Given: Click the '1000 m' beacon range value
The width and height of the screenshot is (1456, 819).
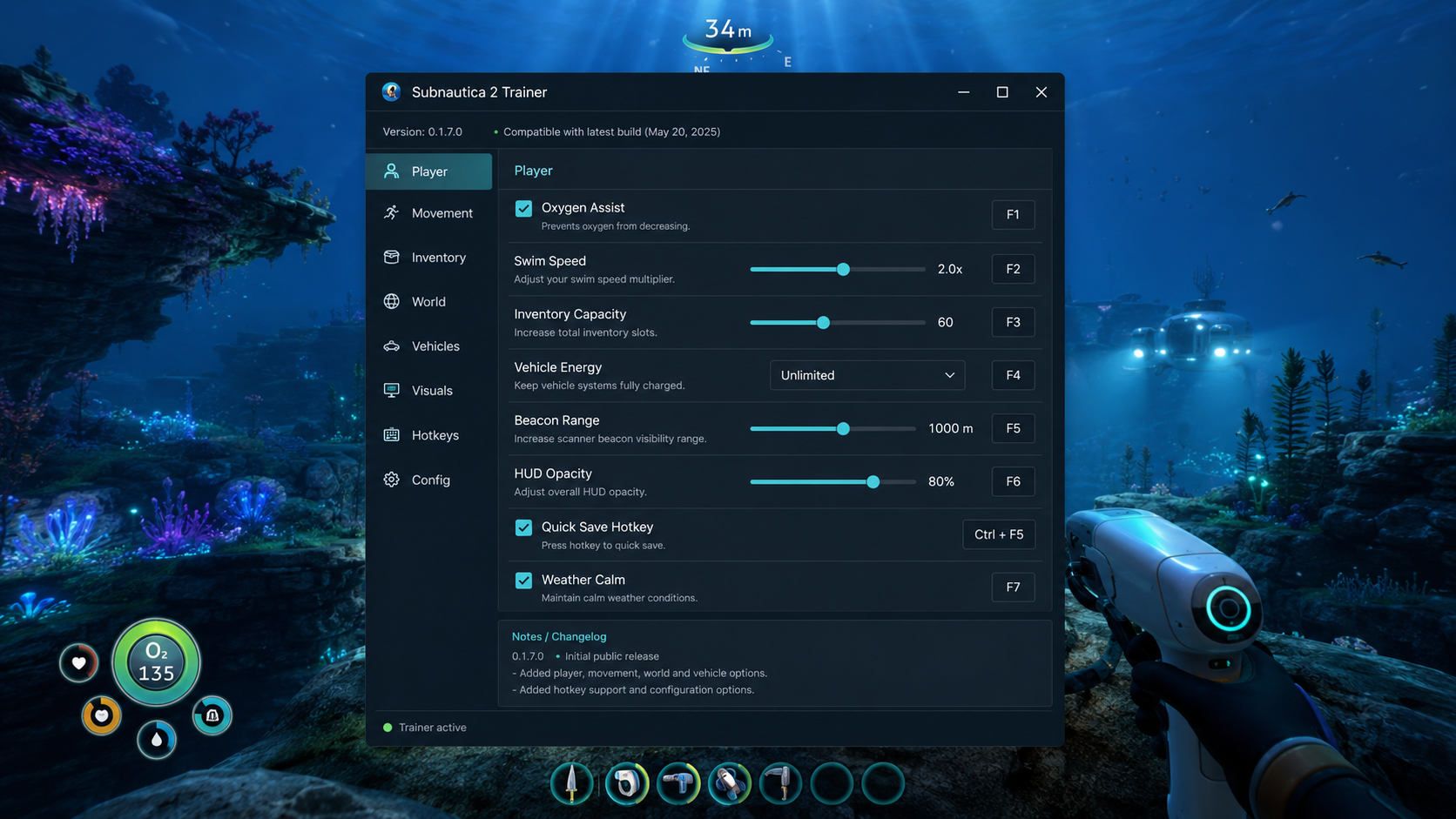Looking at the screenshot, I should 951,428.
